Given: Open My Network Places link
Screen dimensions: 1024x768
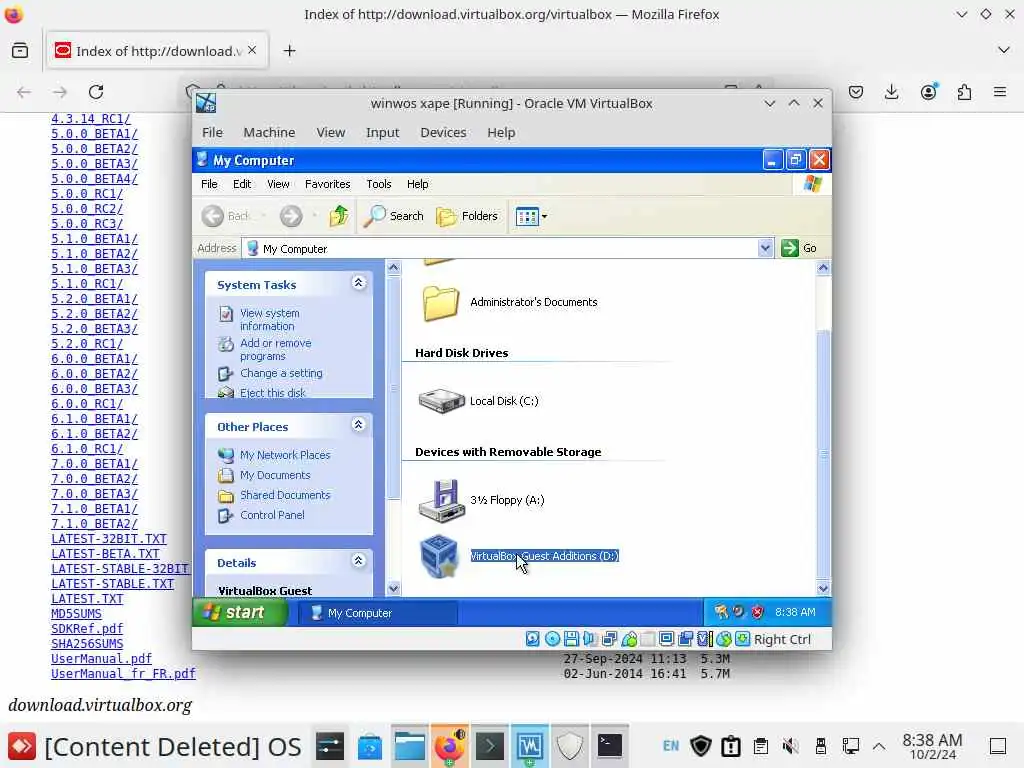Looking at the screenshot, I should 285,455.
